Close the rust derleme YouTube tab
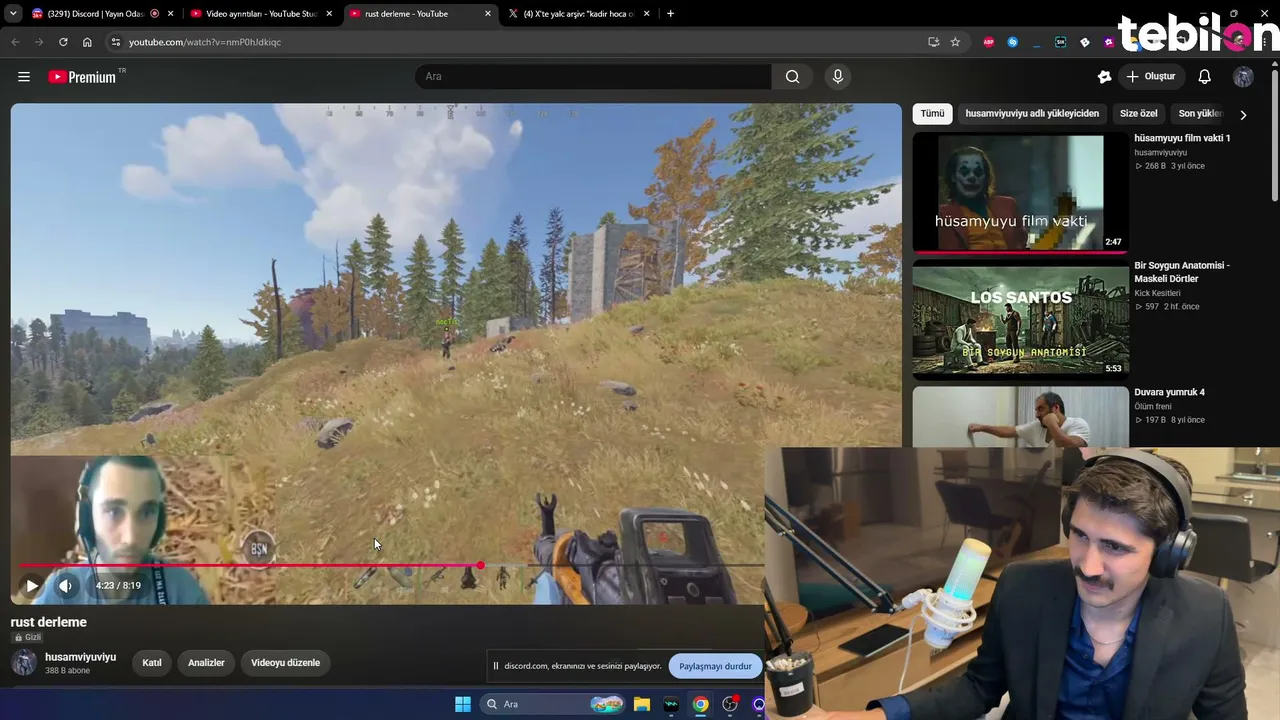 click(x=487, y=14)
